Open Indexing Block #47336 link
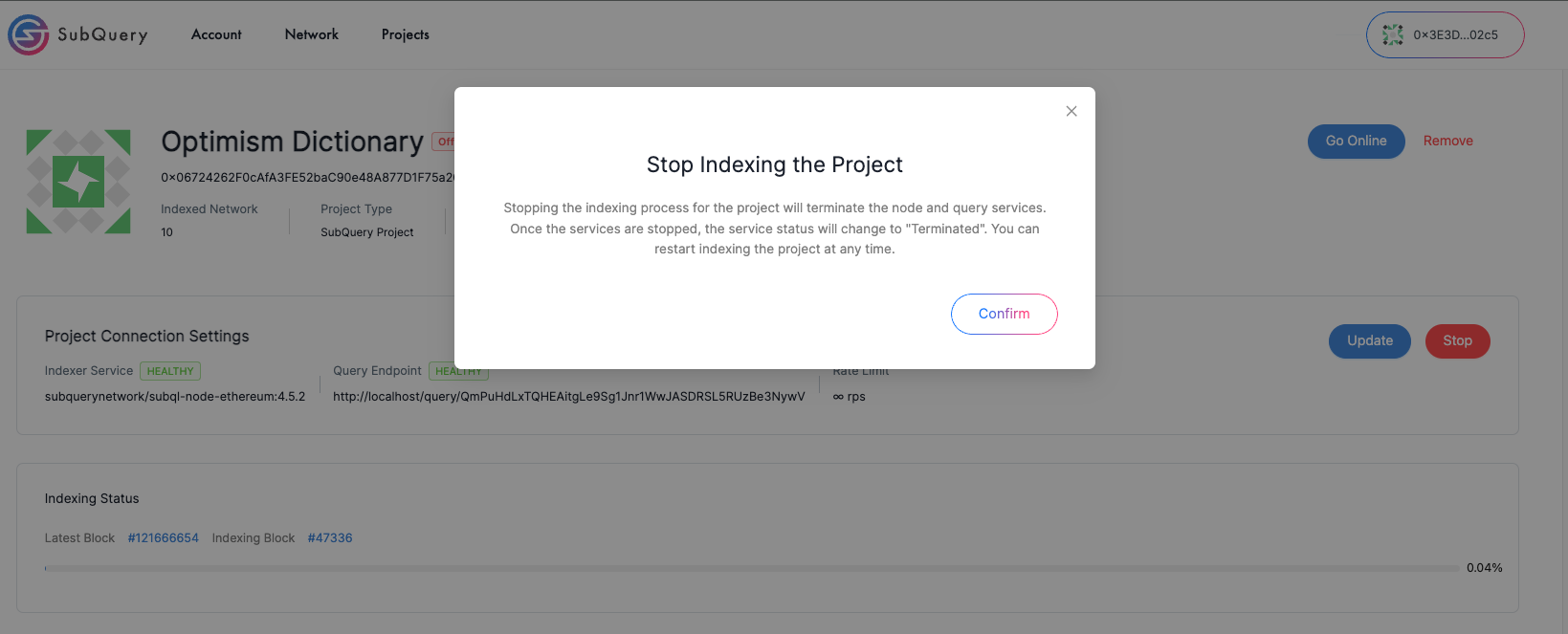Screen dimensions: 1568x634 [x=330, y=538]
